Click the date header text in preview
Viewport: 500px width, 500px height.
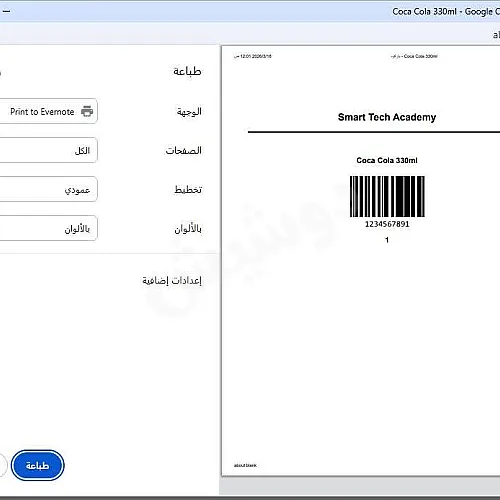[253, 56]
